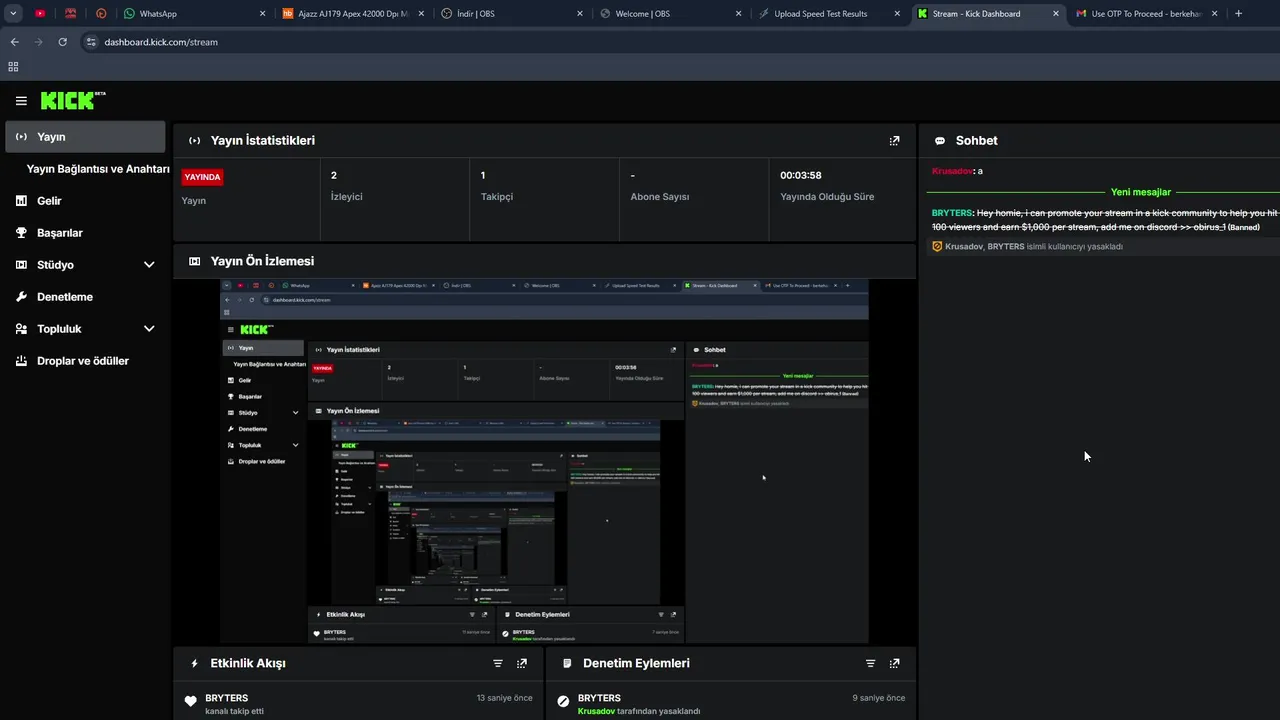Switch to the Ajazz AJ179 Apex tab

[x=354, y=14]
